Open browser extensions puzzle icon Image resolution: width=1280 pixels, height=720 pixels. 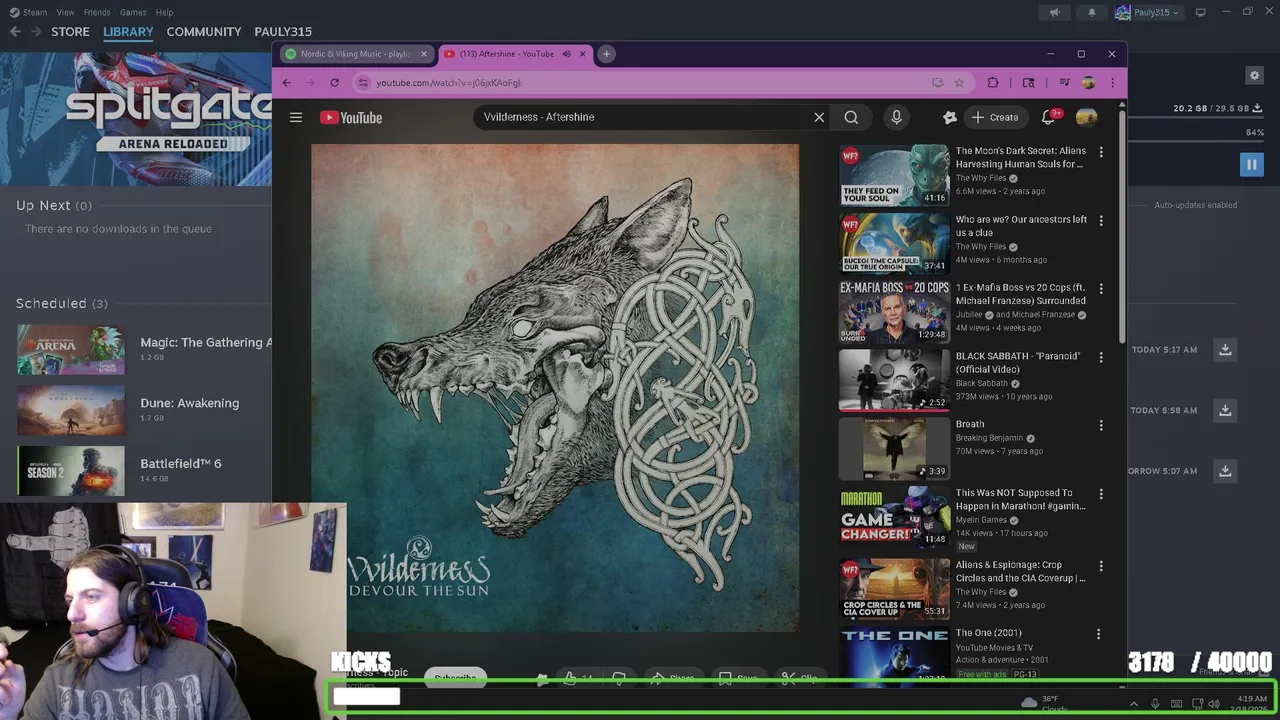993,83
